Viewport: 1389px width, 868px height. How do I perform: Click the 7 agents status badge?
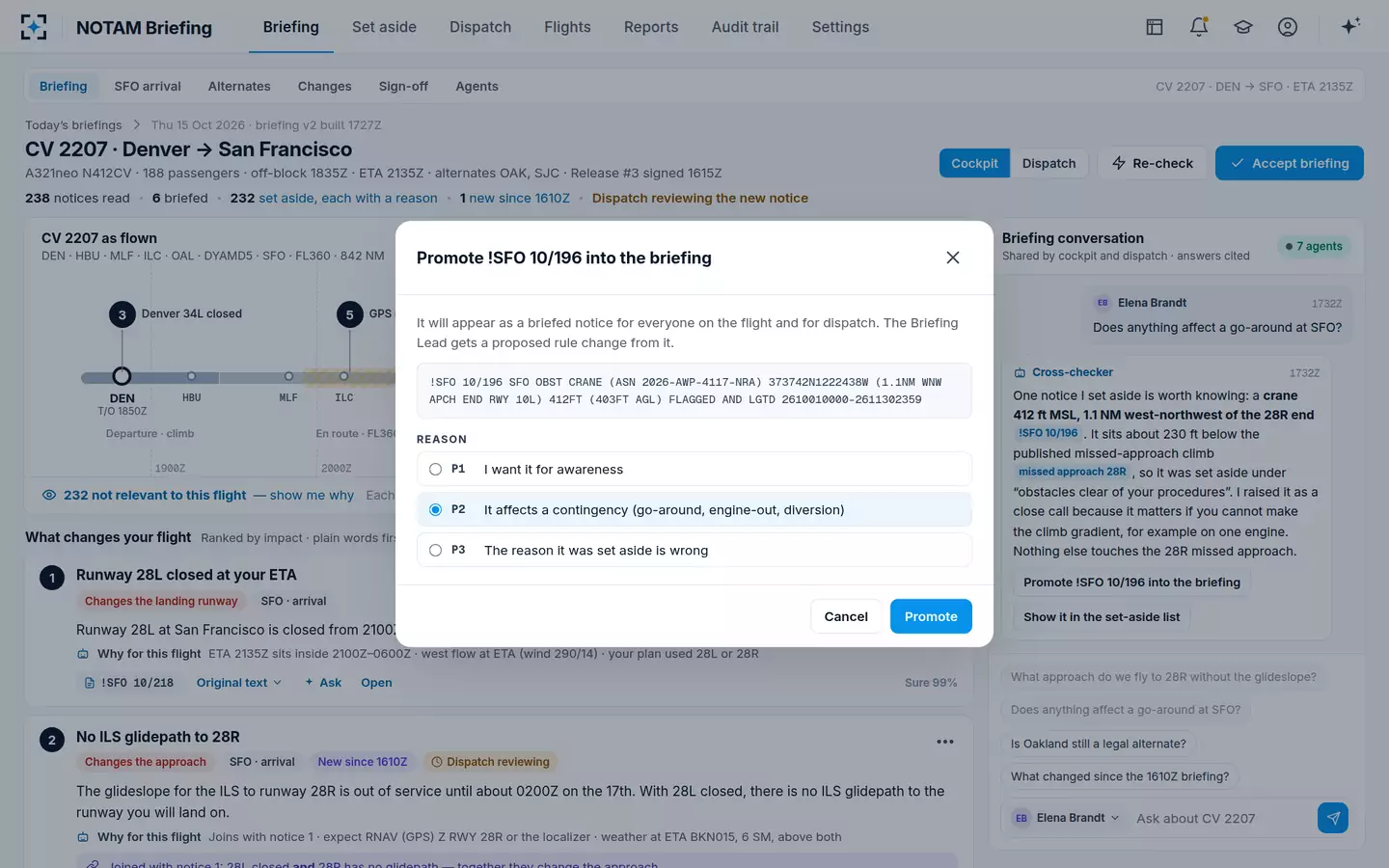pos(1313,246)
